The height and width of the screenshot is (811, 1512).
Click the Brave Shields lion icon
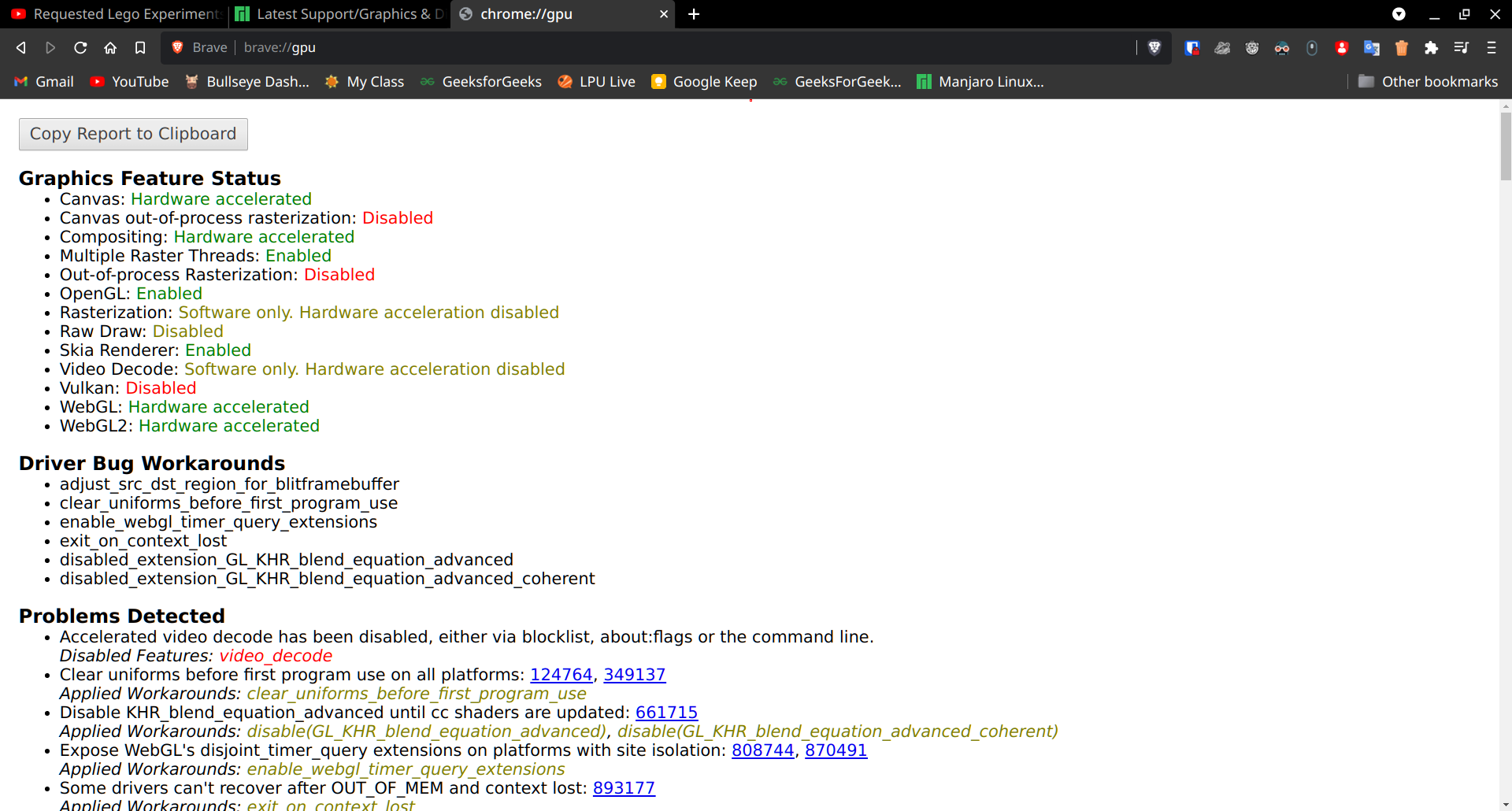click(x=1154, y=48)
